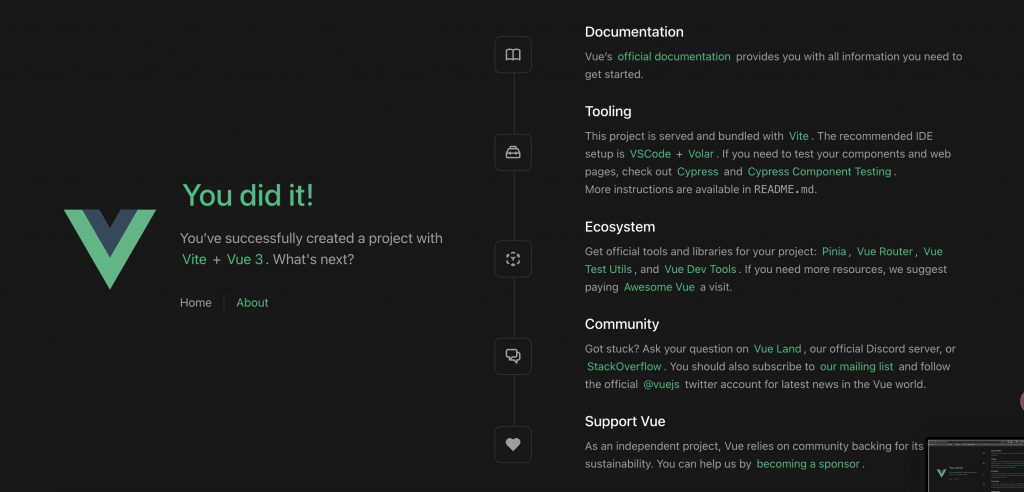Click the Documentation book icon
1024x492 pixels.
tap(513, 55)
